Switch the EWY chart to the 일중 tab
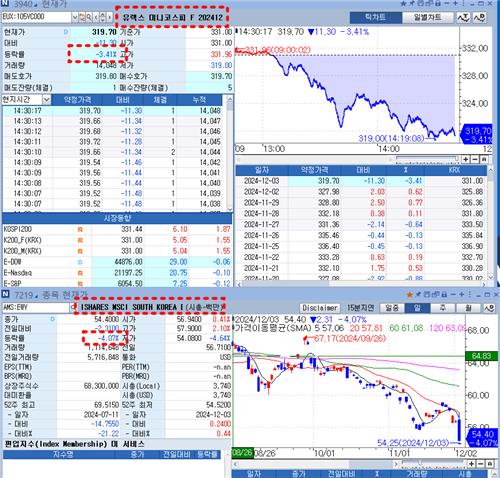 click(392, 308)
